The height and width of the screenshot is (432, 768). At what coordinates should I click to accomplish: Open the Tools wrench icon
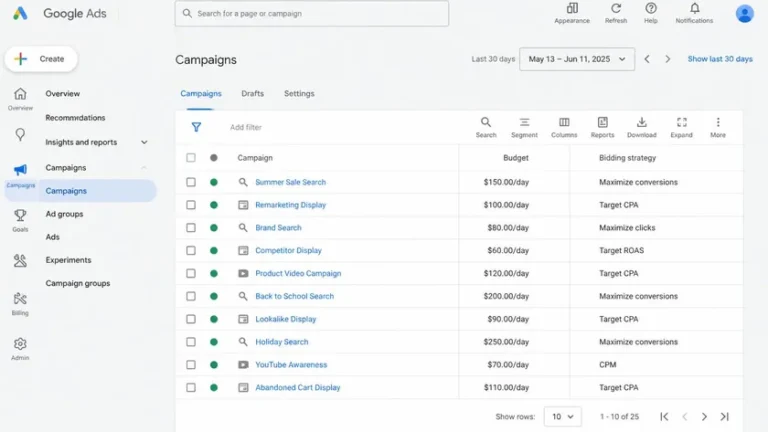tap(20, 261)
